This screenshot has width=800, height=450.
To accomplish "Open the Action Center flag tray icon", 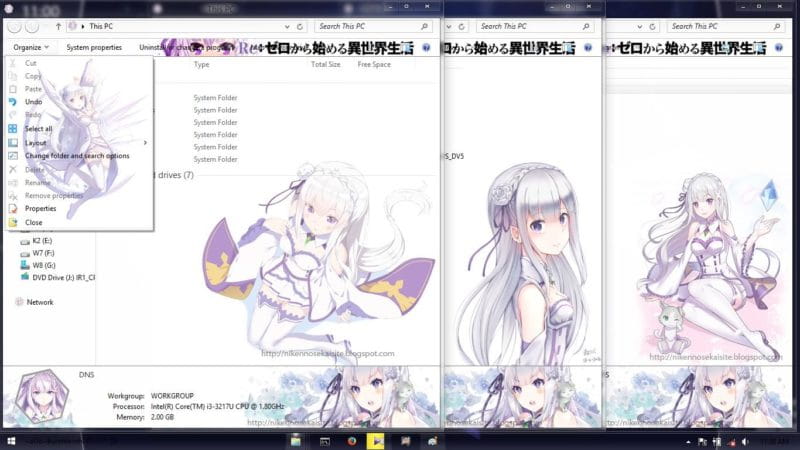I will [x=703, y=442].
